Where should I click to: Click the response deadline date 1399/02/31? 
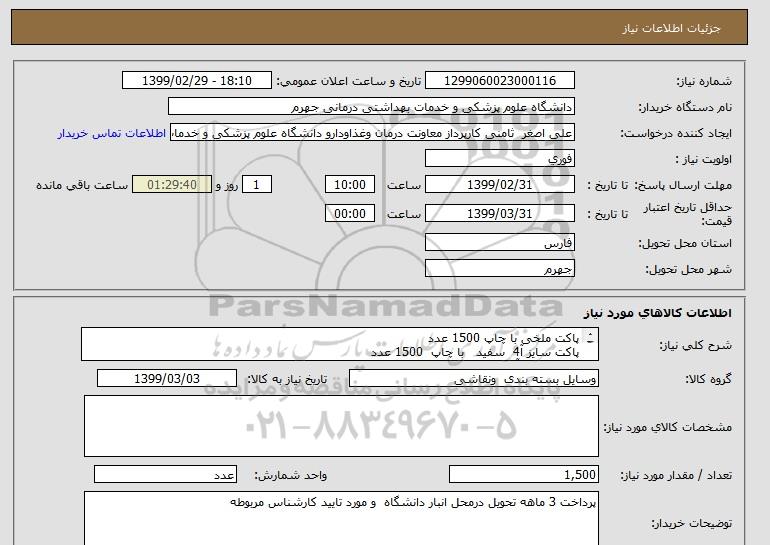coord(499,185)
